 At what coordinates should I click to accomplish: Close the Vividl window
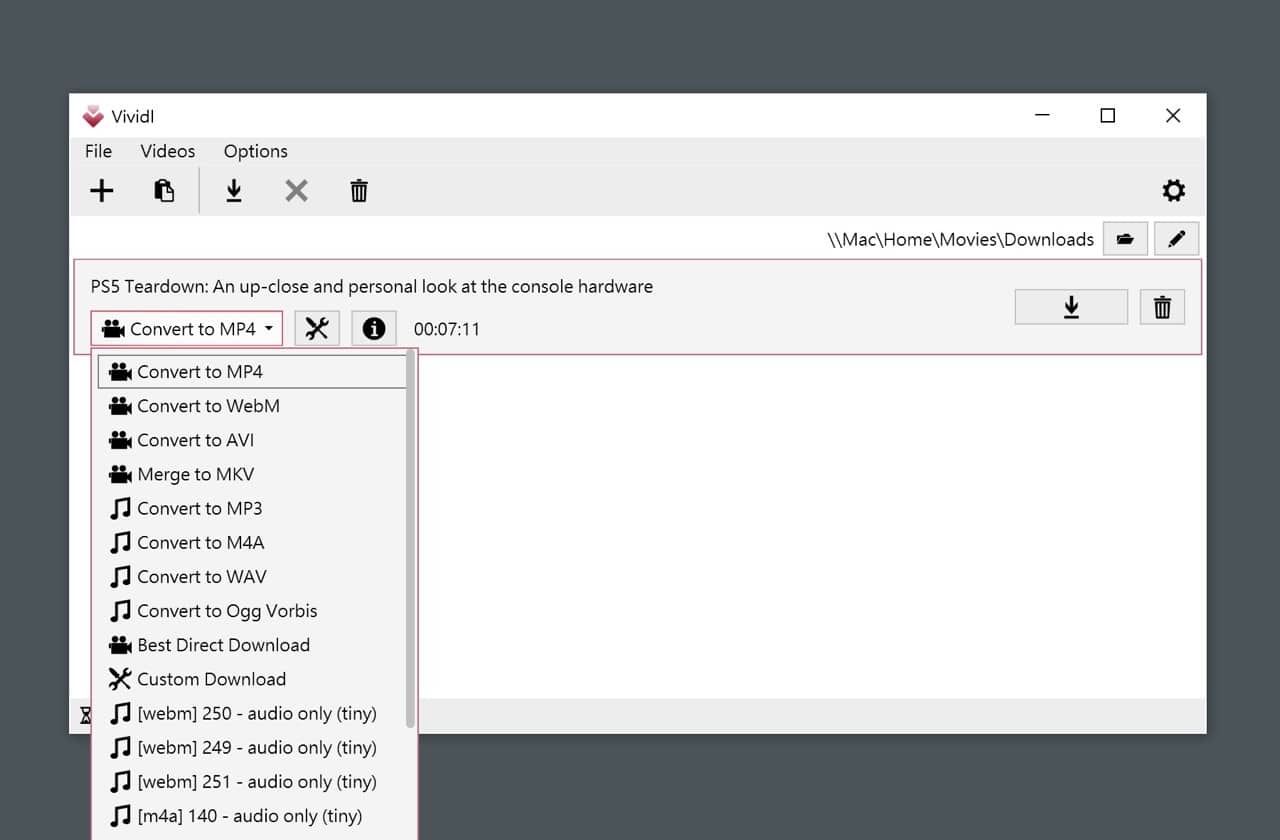(1173, 116)
